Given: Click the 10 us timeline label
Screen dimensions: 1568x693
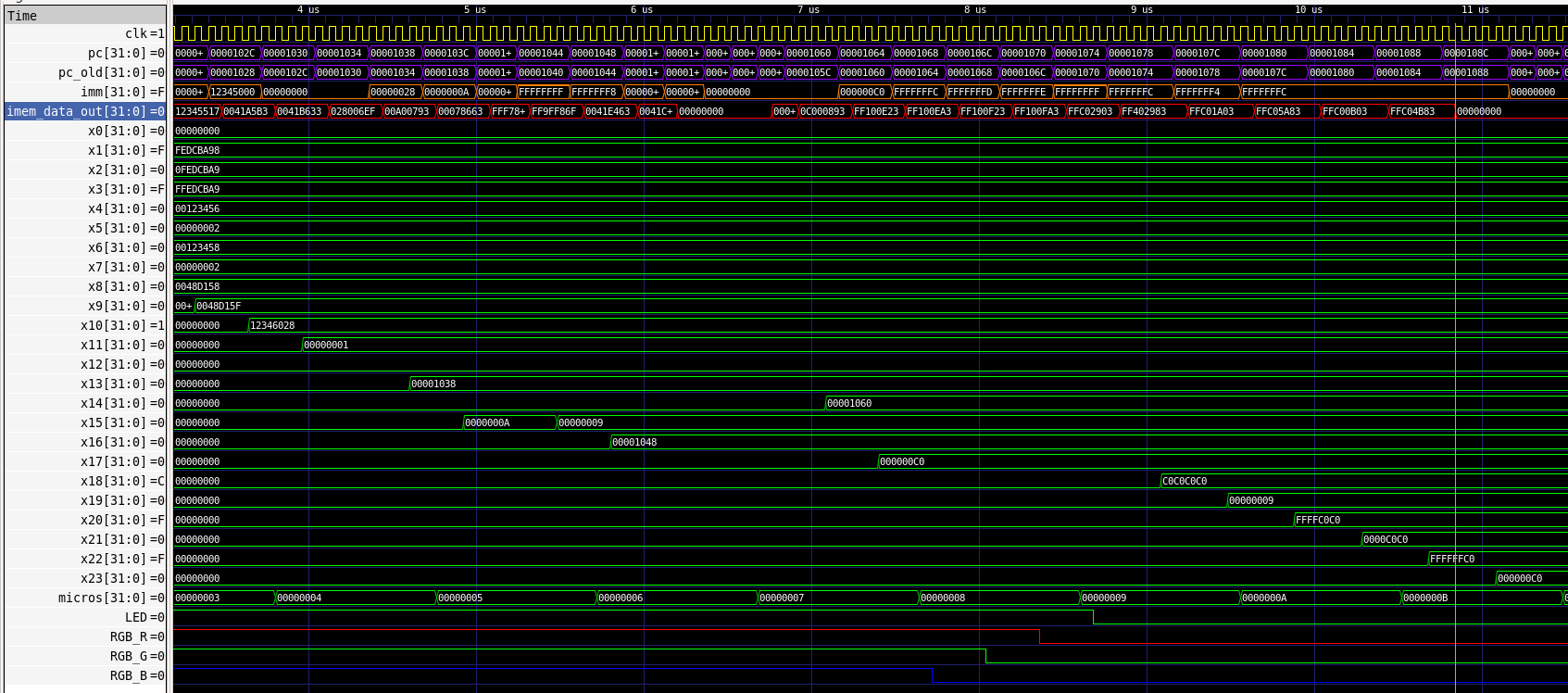Looking at the screenshot, I should click(1308, 10).
